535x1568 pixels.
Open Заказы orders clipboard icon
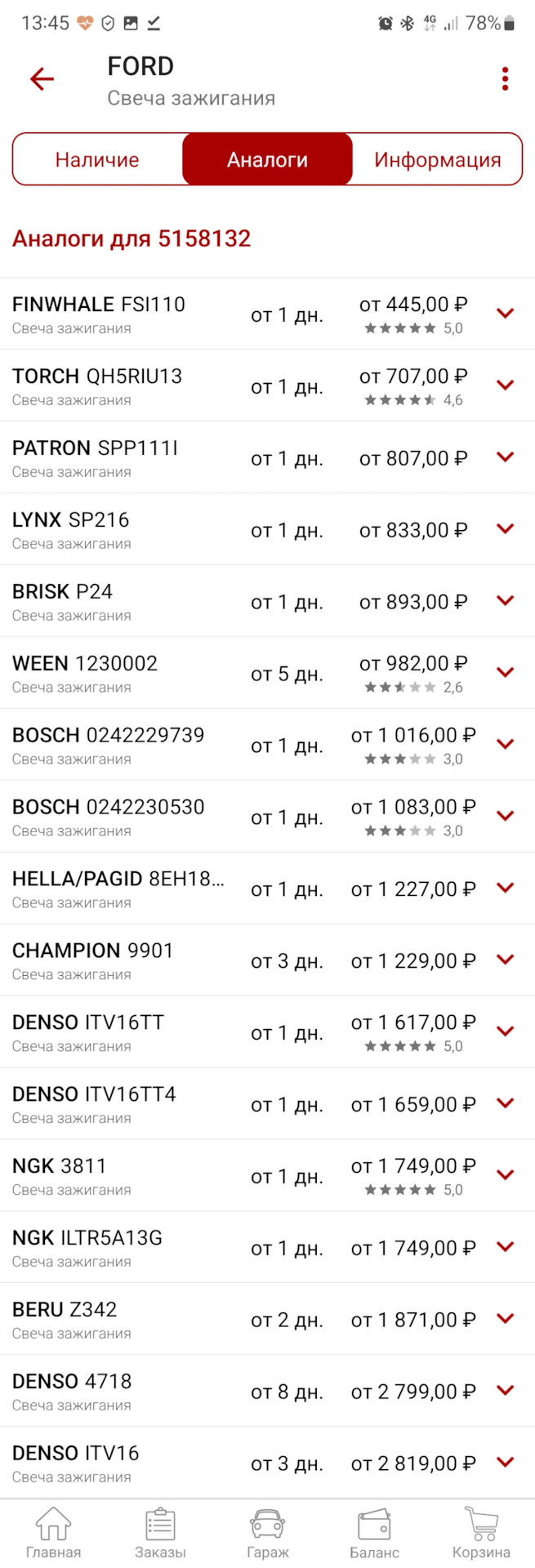[160, 1533]
